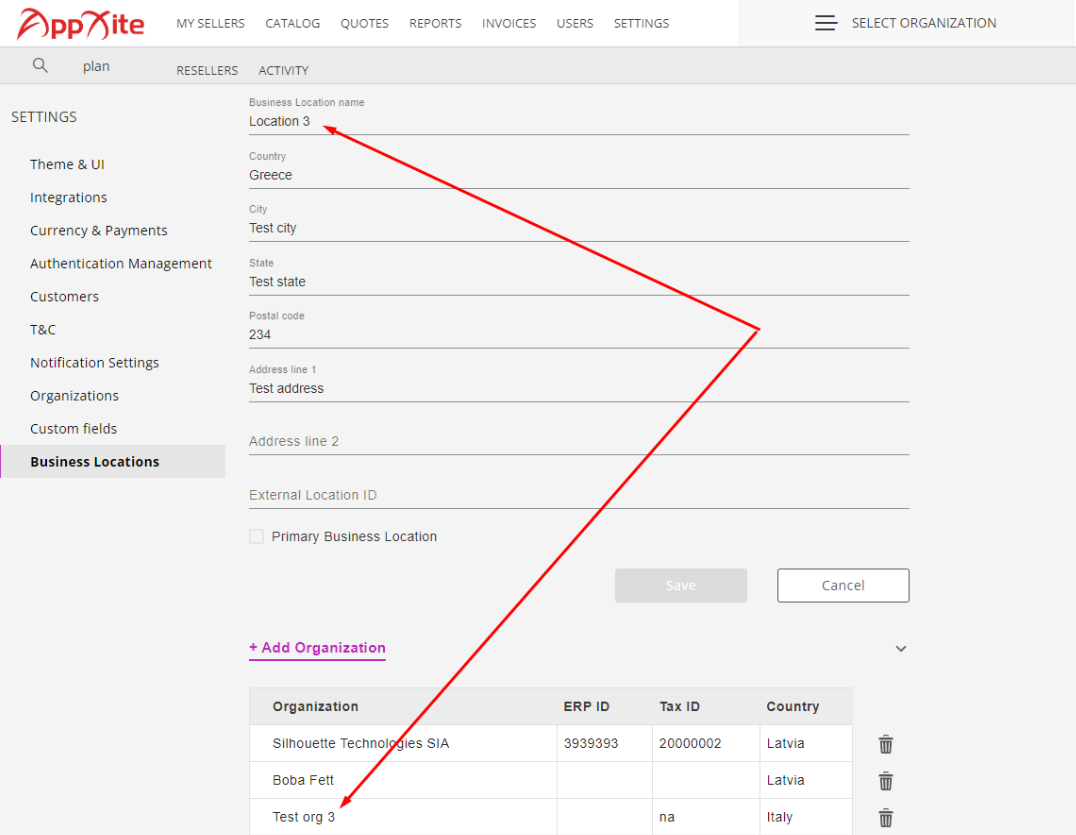
Task: Click Tax ID column header
Action: point(679,707)
